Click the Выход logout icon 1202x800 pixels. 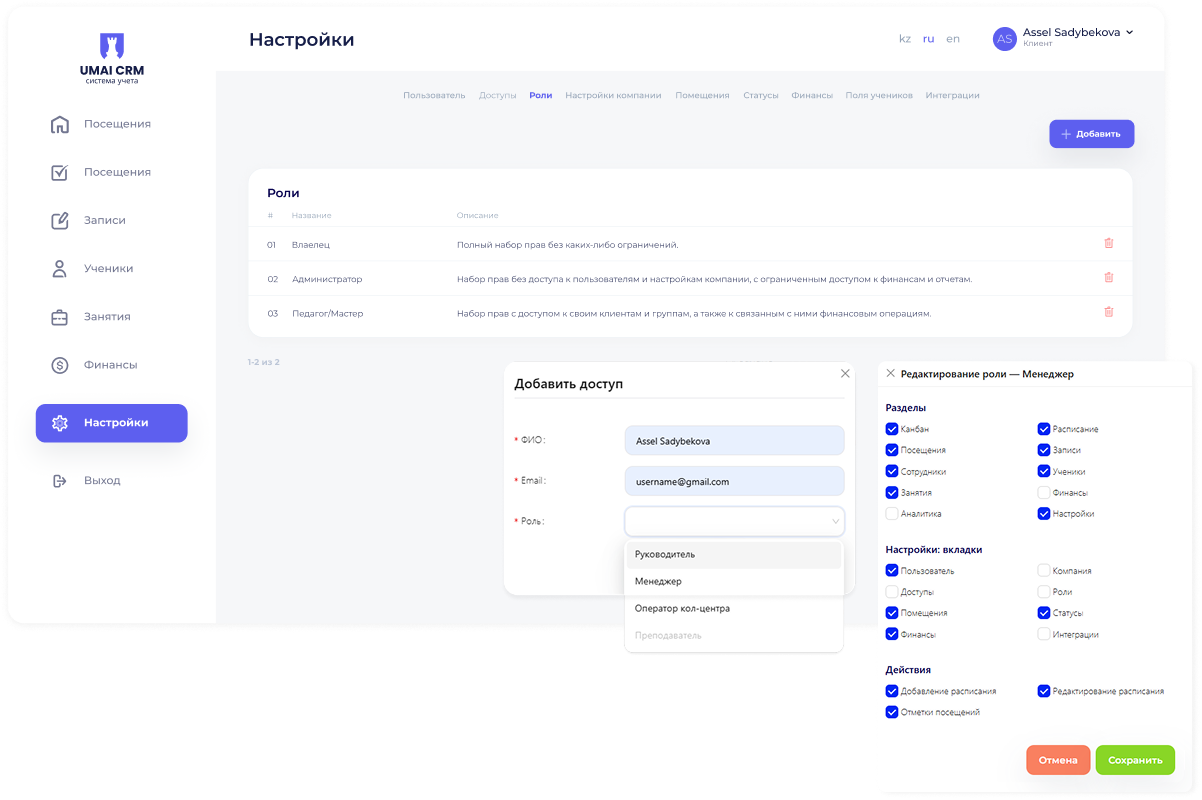60,481
